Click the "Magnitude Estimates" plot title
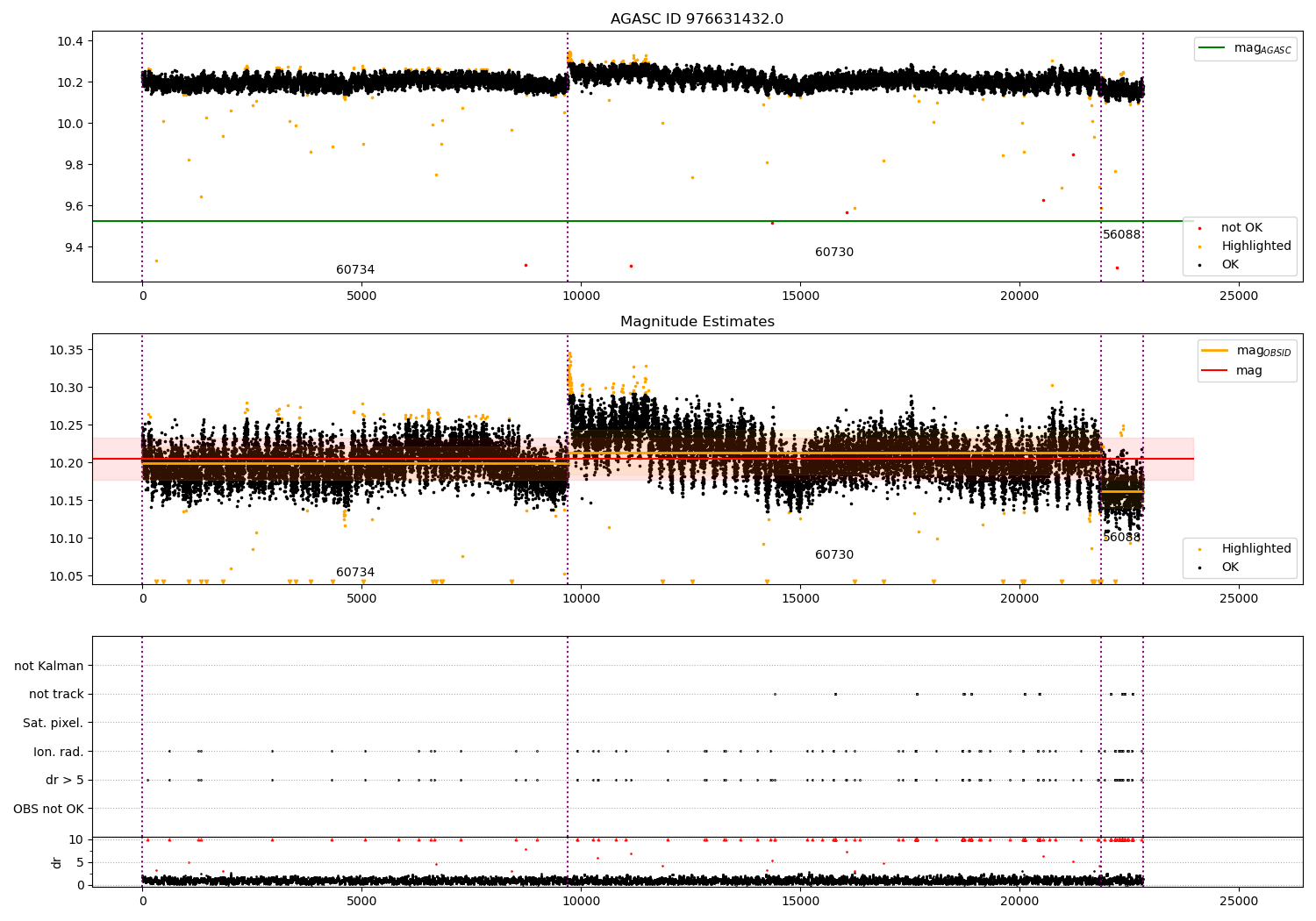This screenshot has height=921, width=1316. point(697,322)
